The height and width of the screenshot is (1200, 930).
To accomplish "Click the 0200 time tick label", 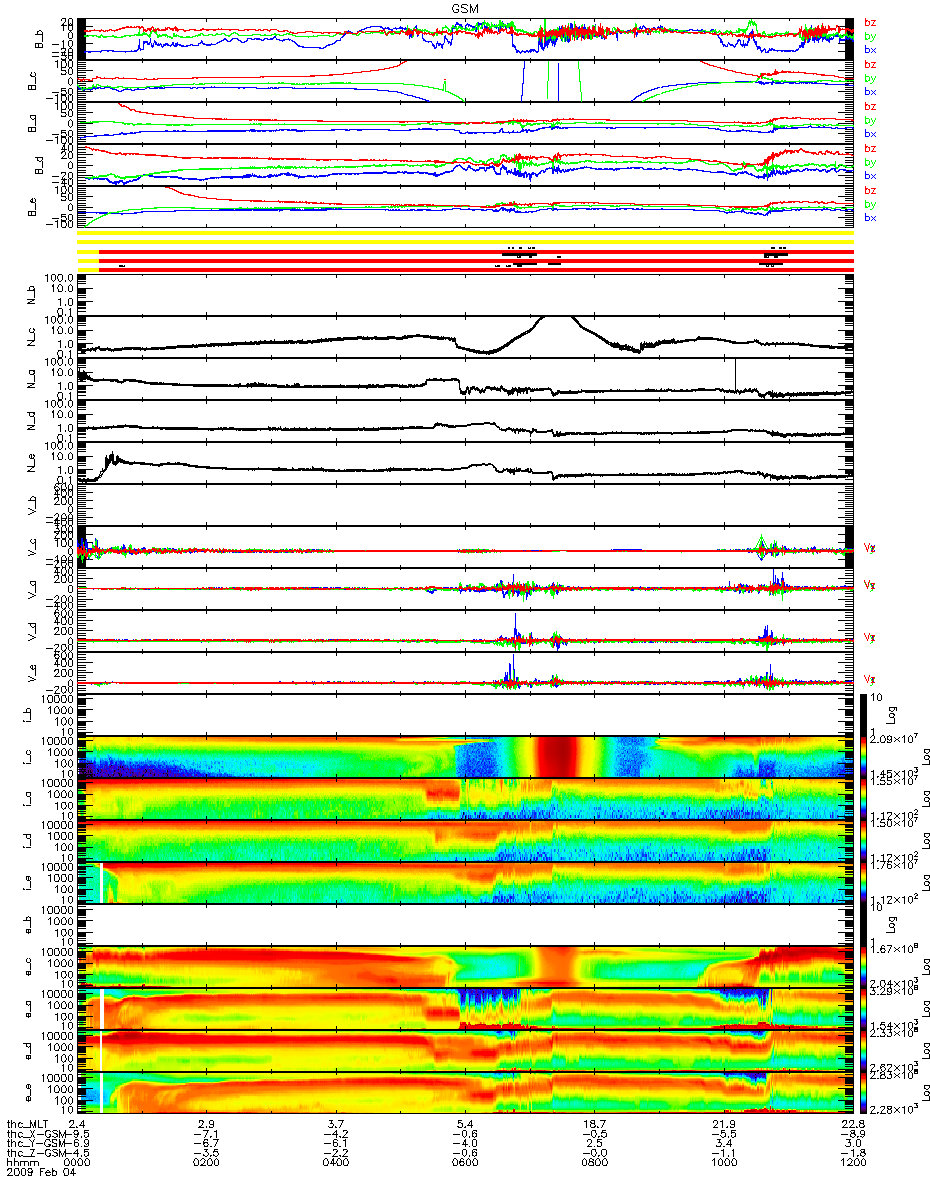I will pos(207,1163).
